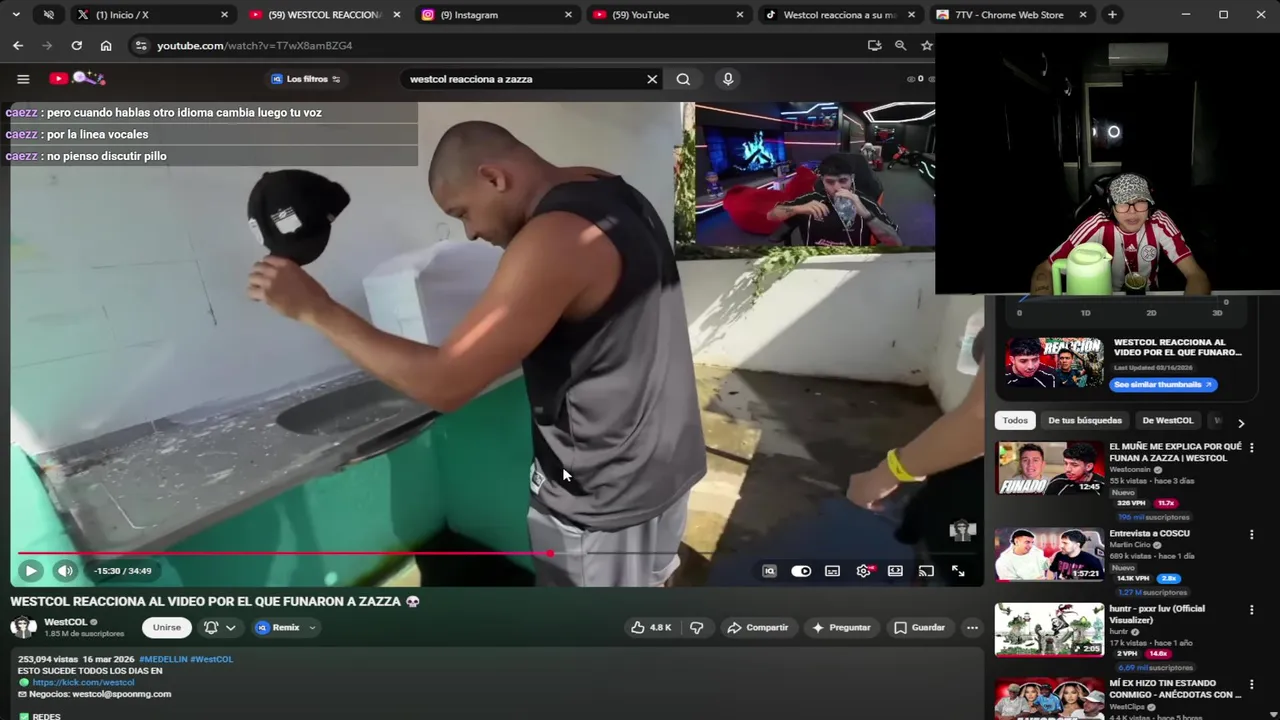The width and height of the screenshot is (1280, 720).
Task: Cast video to a device
Action: pos(926,571)
